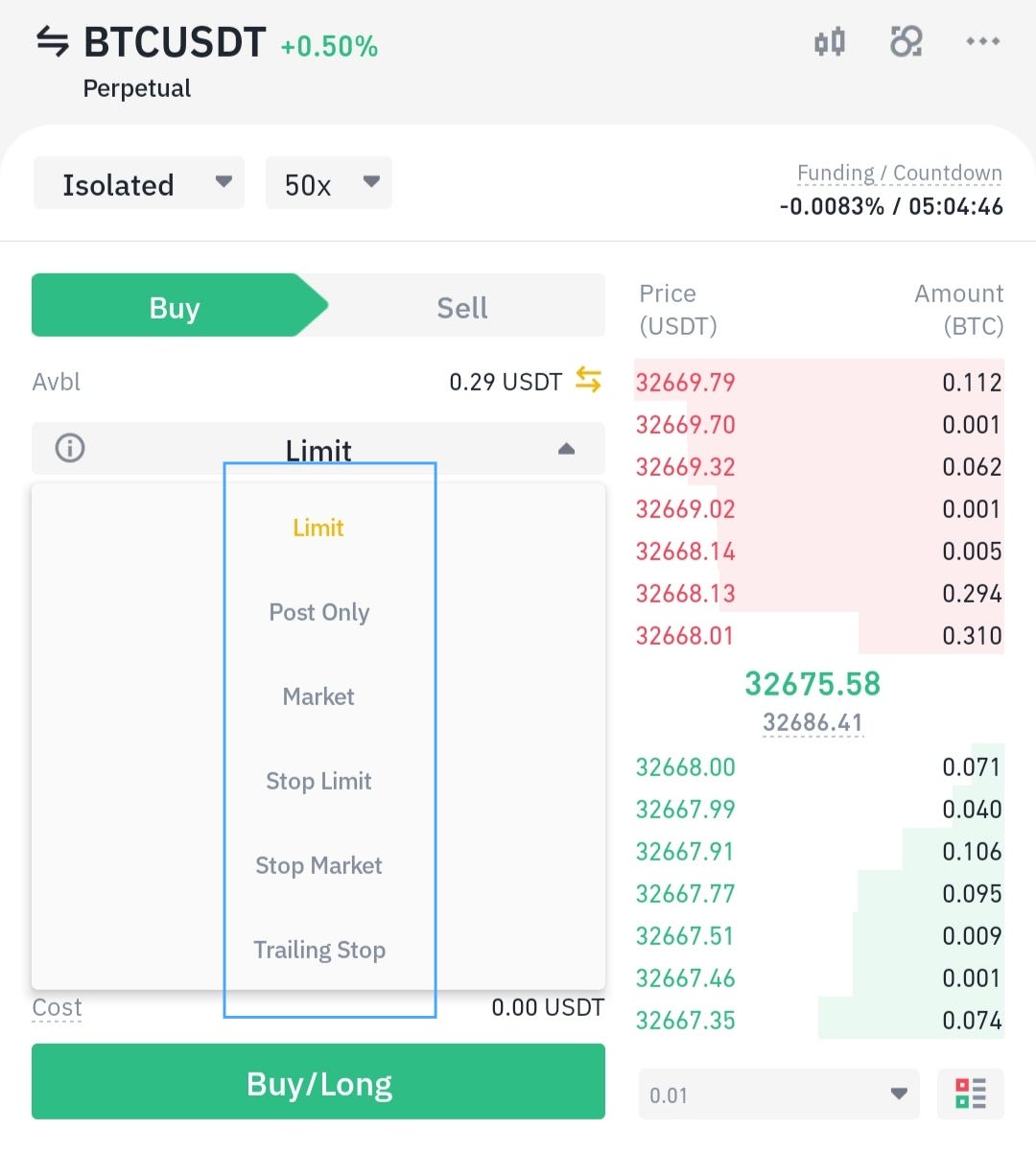Open the 50x leverage dropdown

pos(328,182)
